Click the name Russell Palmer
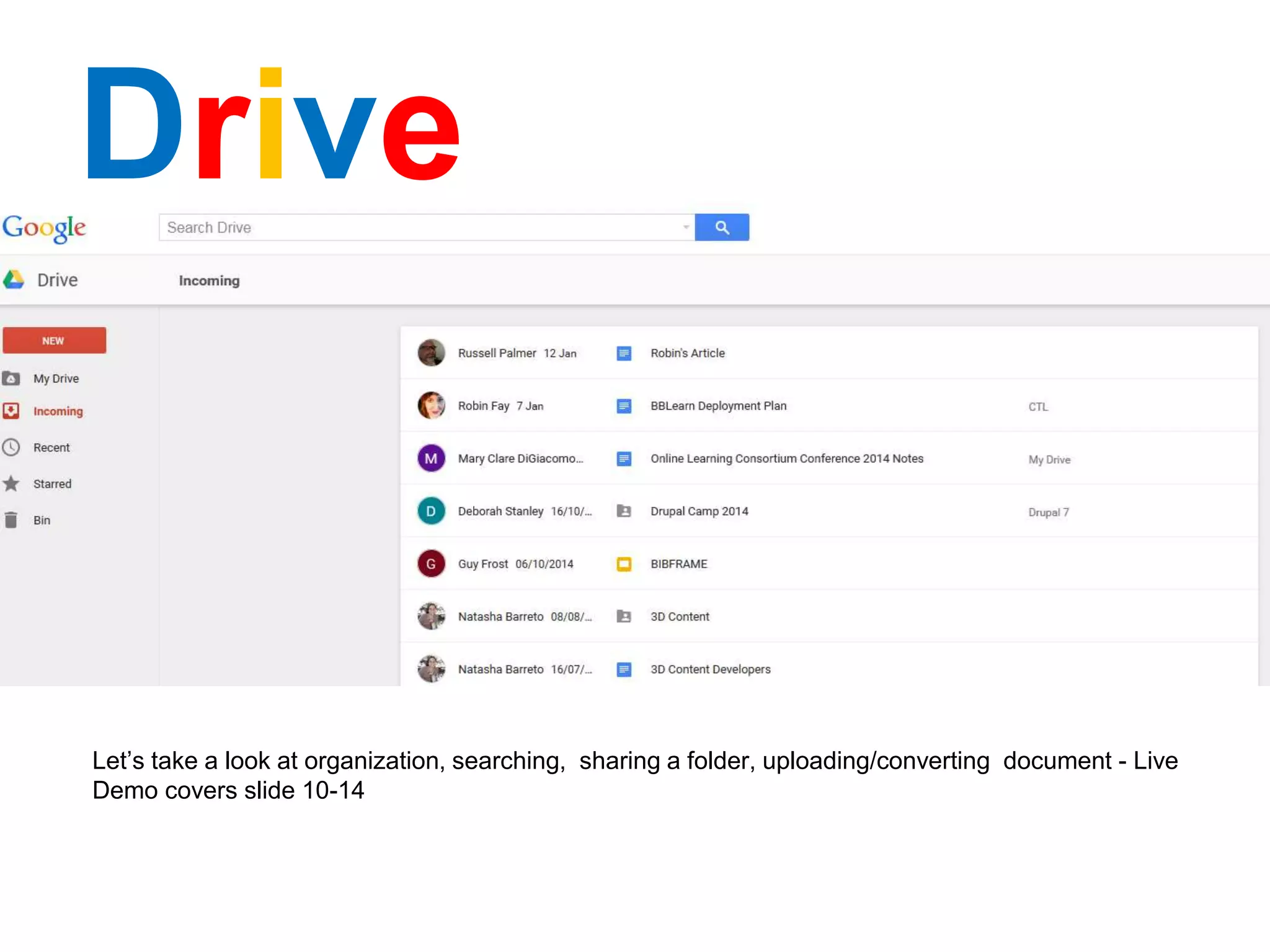This screenshot has width=1270, height=952. coord(497,353)
